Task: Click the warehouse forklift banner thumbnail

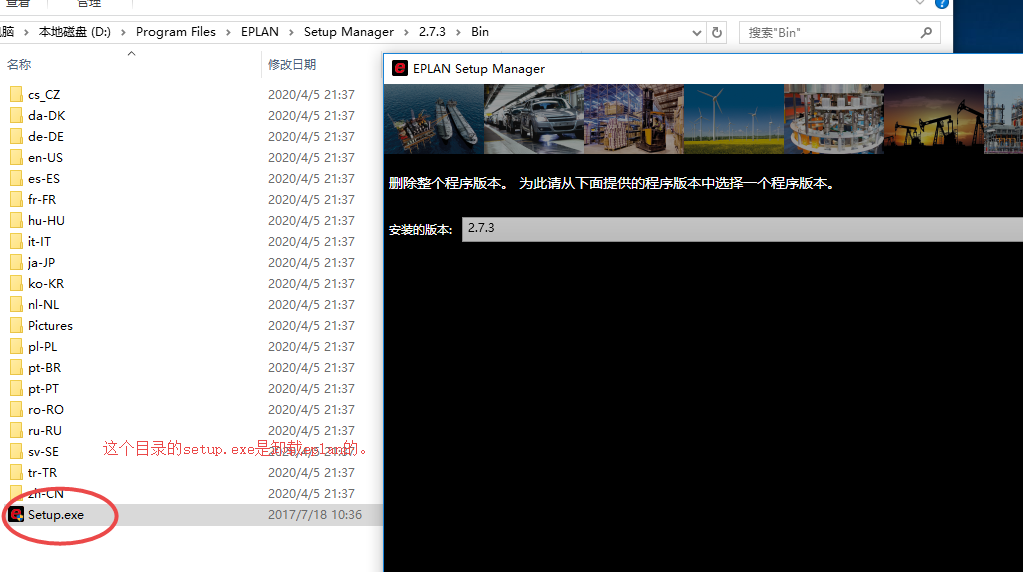Action: [634, 119]
